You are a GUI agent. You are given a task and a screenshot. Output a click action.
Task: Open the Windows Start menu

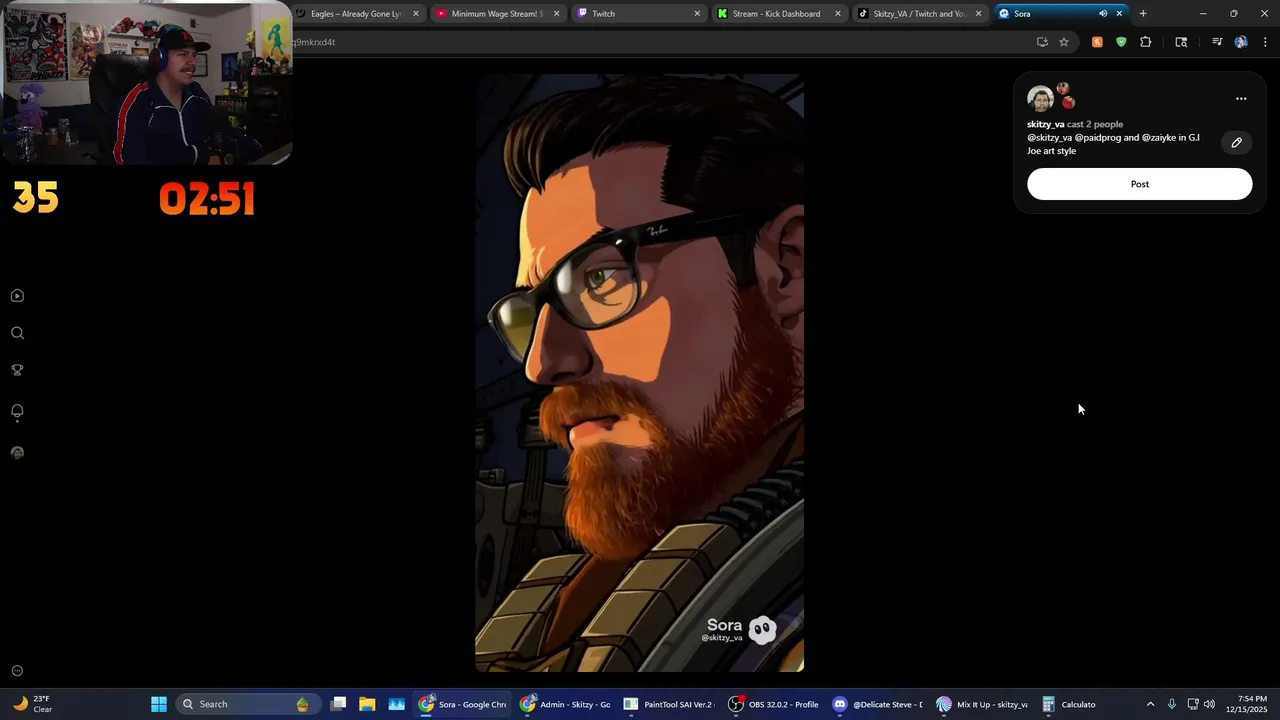(x=159, y=704)
